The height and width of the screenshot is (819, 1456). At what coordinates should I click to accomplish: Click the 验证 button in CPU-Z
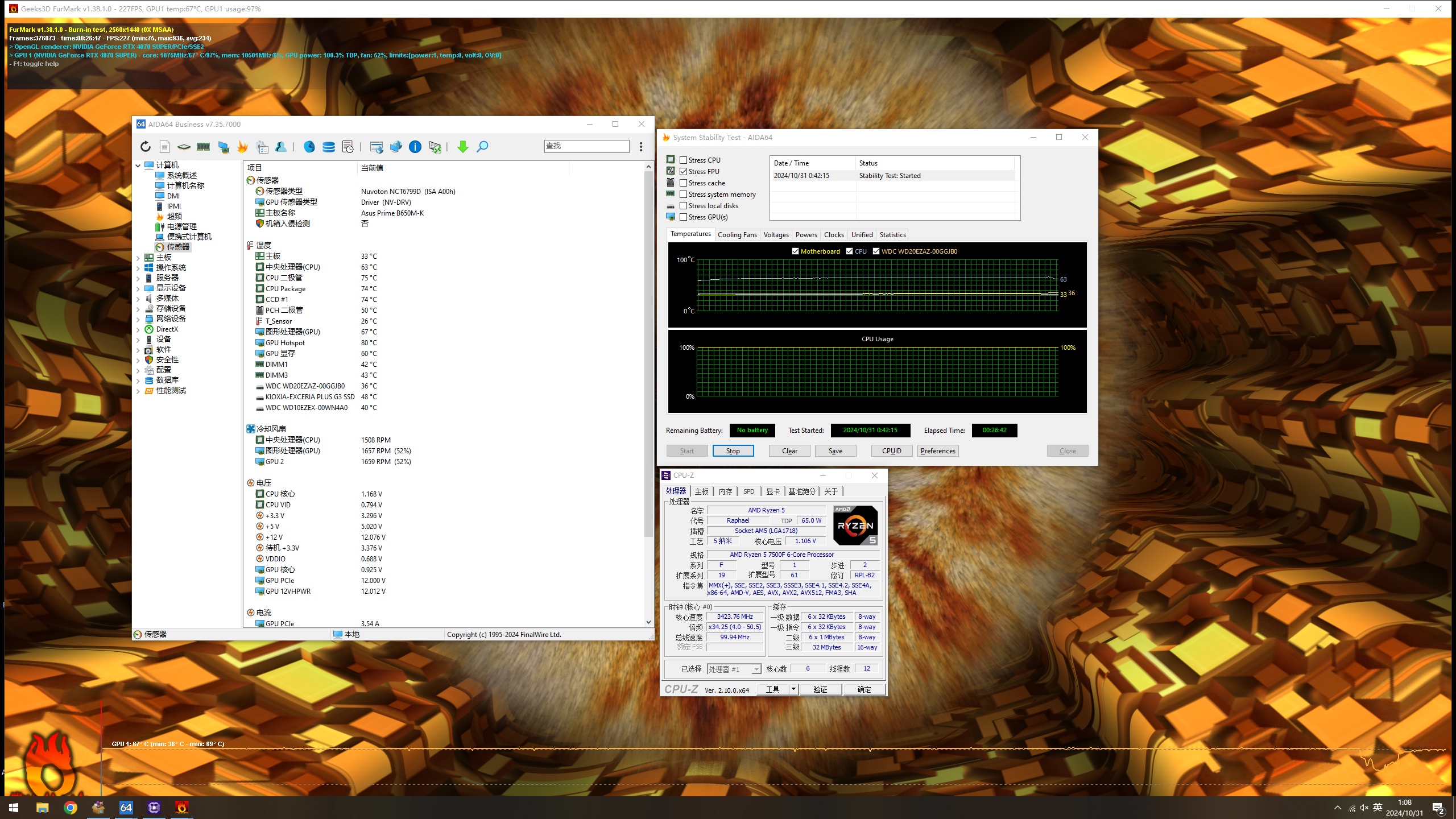(820, 689)
